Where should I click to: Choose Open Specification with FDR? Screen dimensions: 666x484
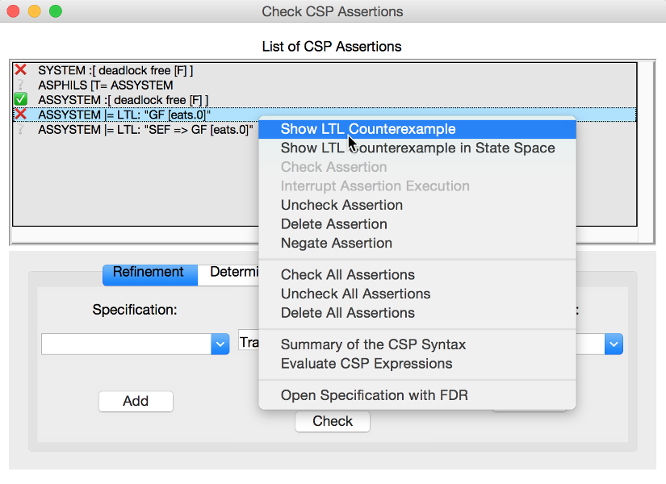374,395
